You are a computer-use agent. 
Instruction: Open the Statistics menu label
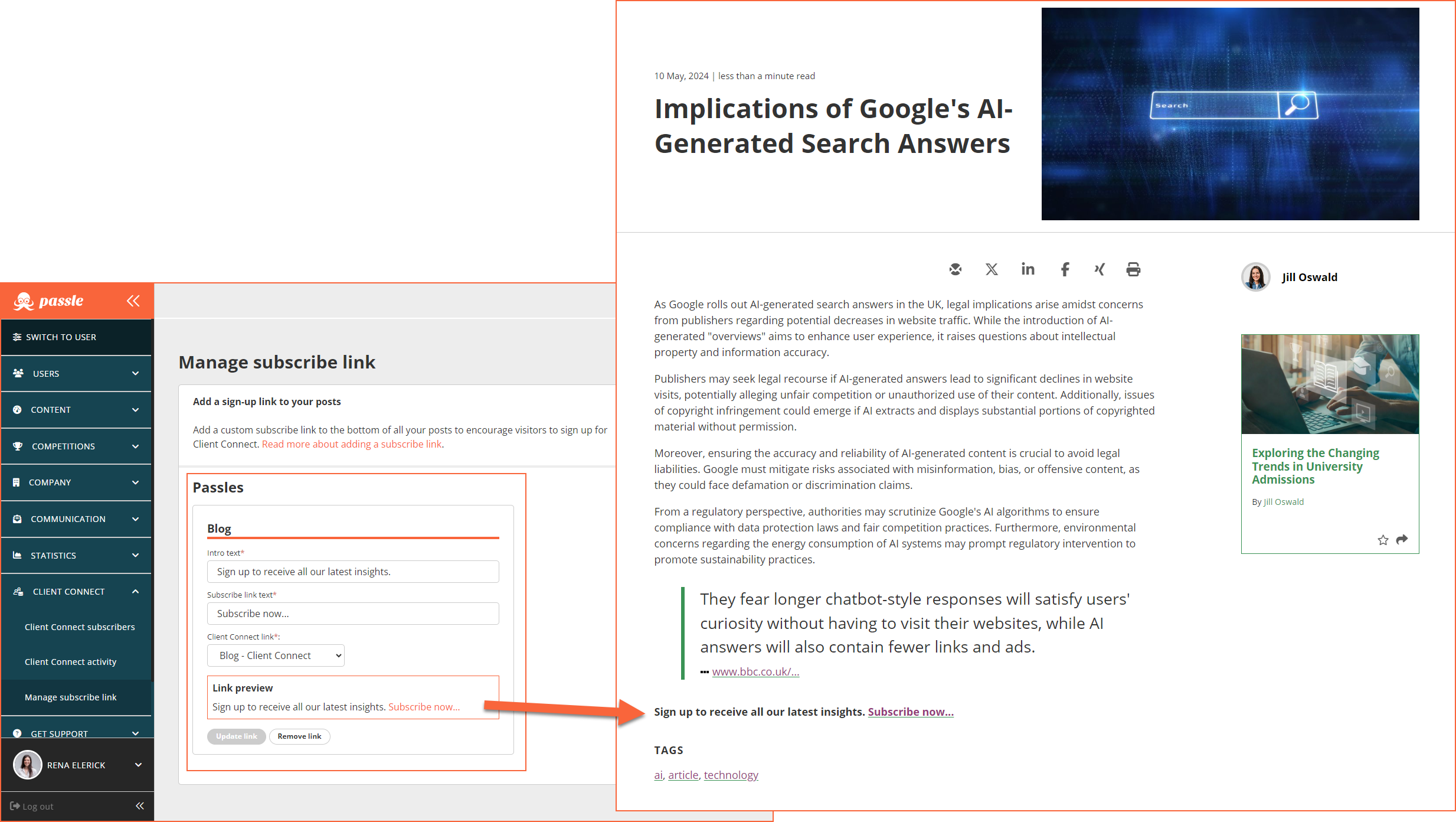point(53,556)
